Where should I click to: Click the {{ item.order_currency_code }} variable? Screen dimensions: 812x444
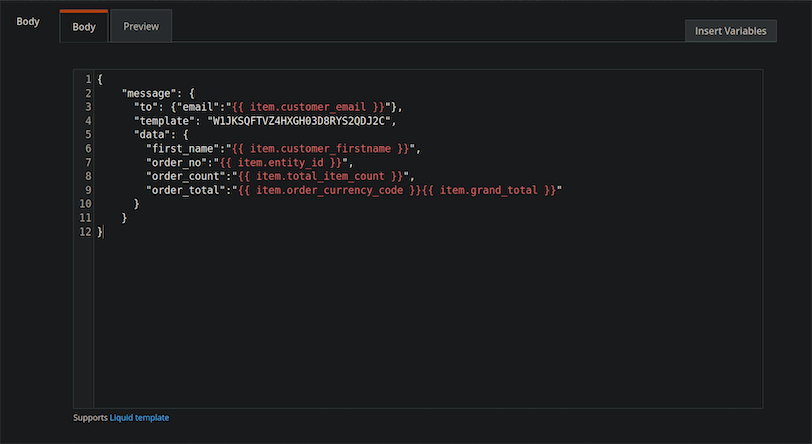tap(329, 190)
